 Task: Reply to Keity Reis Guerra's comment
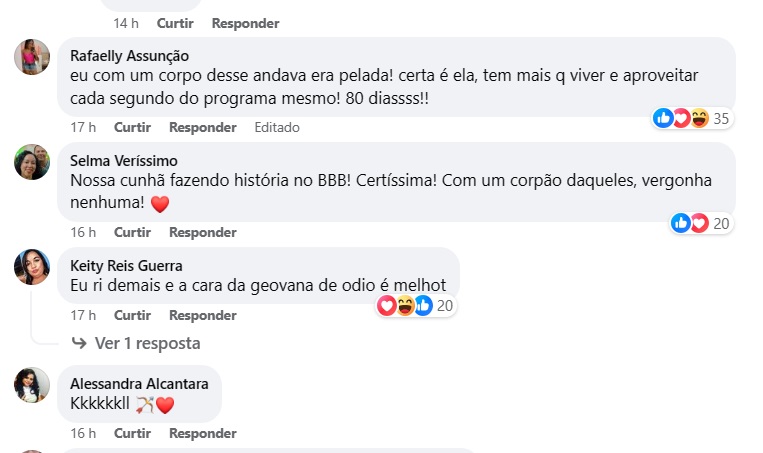(202, 316)
